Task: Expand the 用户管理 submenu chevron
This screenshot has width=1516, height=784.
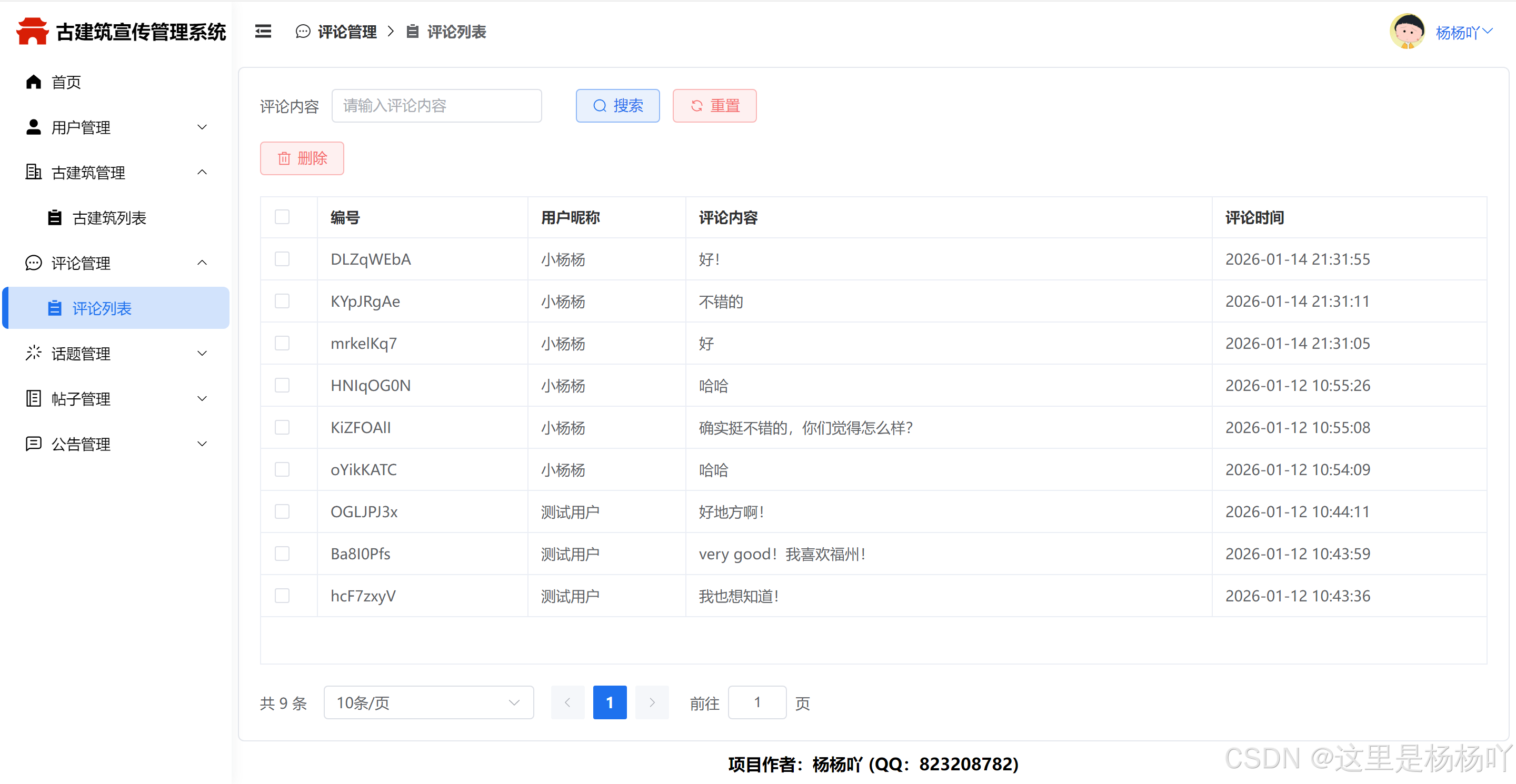Action: pos(202,127)
